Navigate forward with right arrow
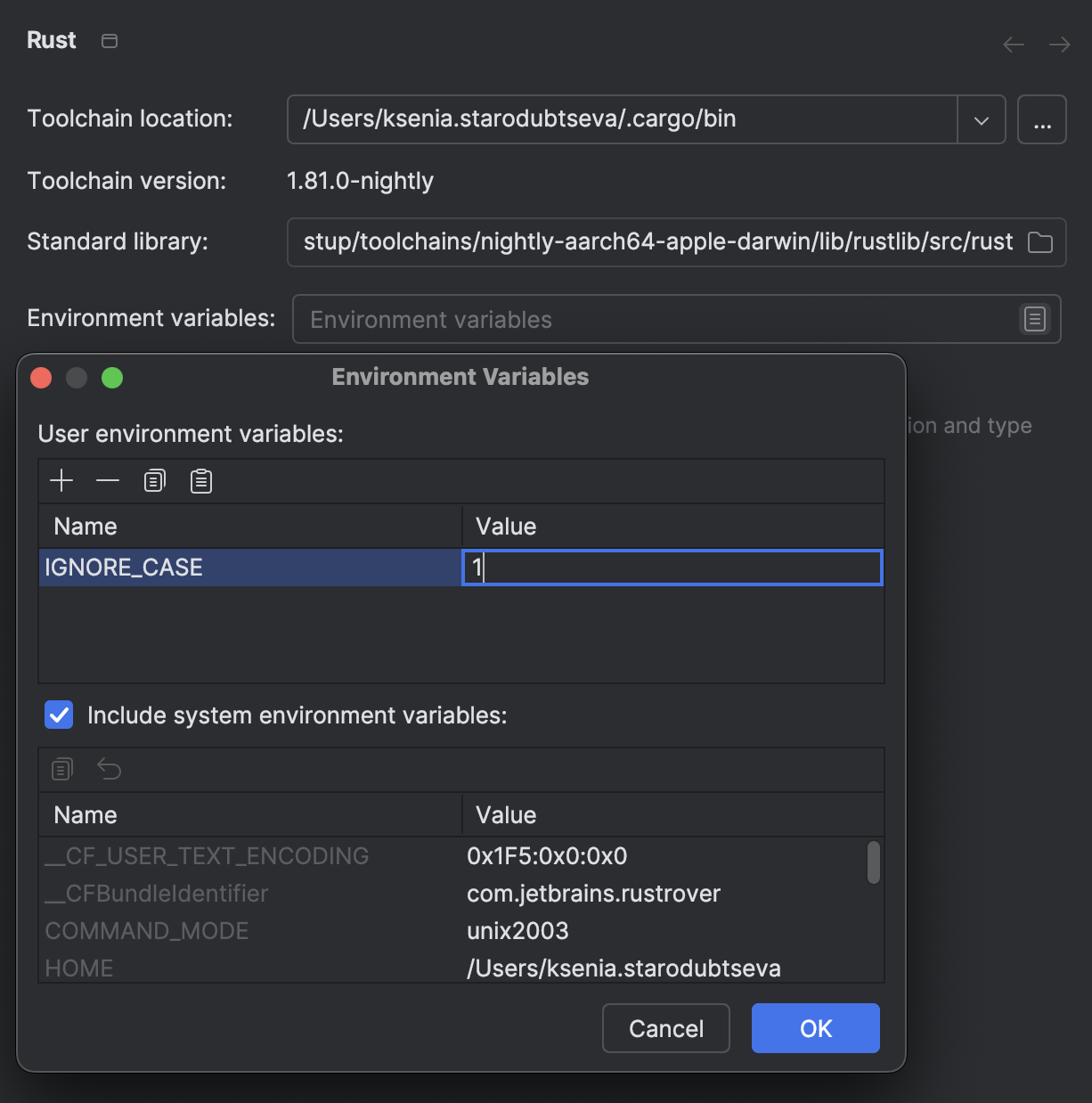Viewport: 1092px width, 1103px height. pyautogui.click(x=1059, y=44)
